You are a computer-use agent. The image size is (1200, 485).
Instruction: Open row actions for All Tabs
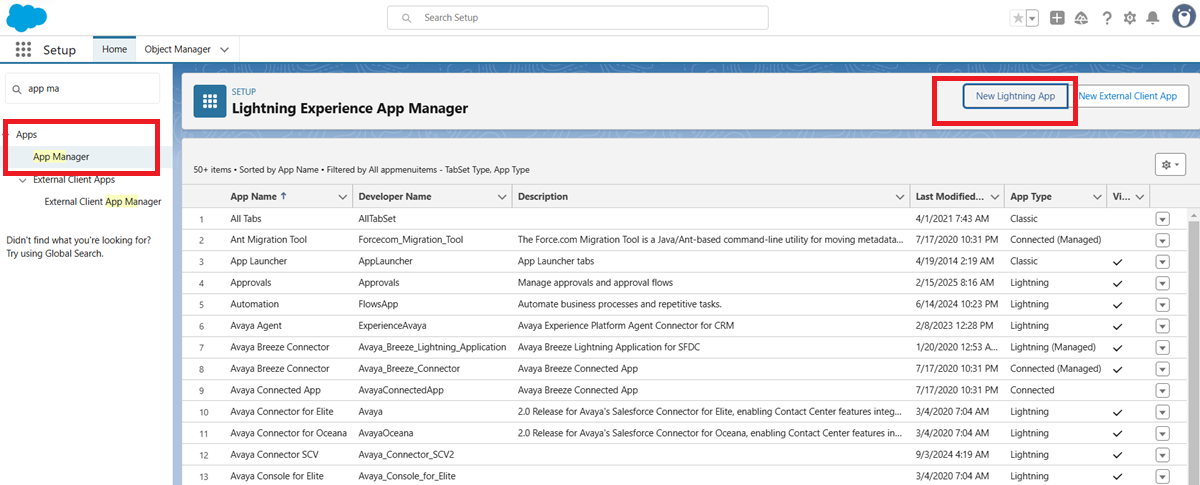[x=1162, y=218]
